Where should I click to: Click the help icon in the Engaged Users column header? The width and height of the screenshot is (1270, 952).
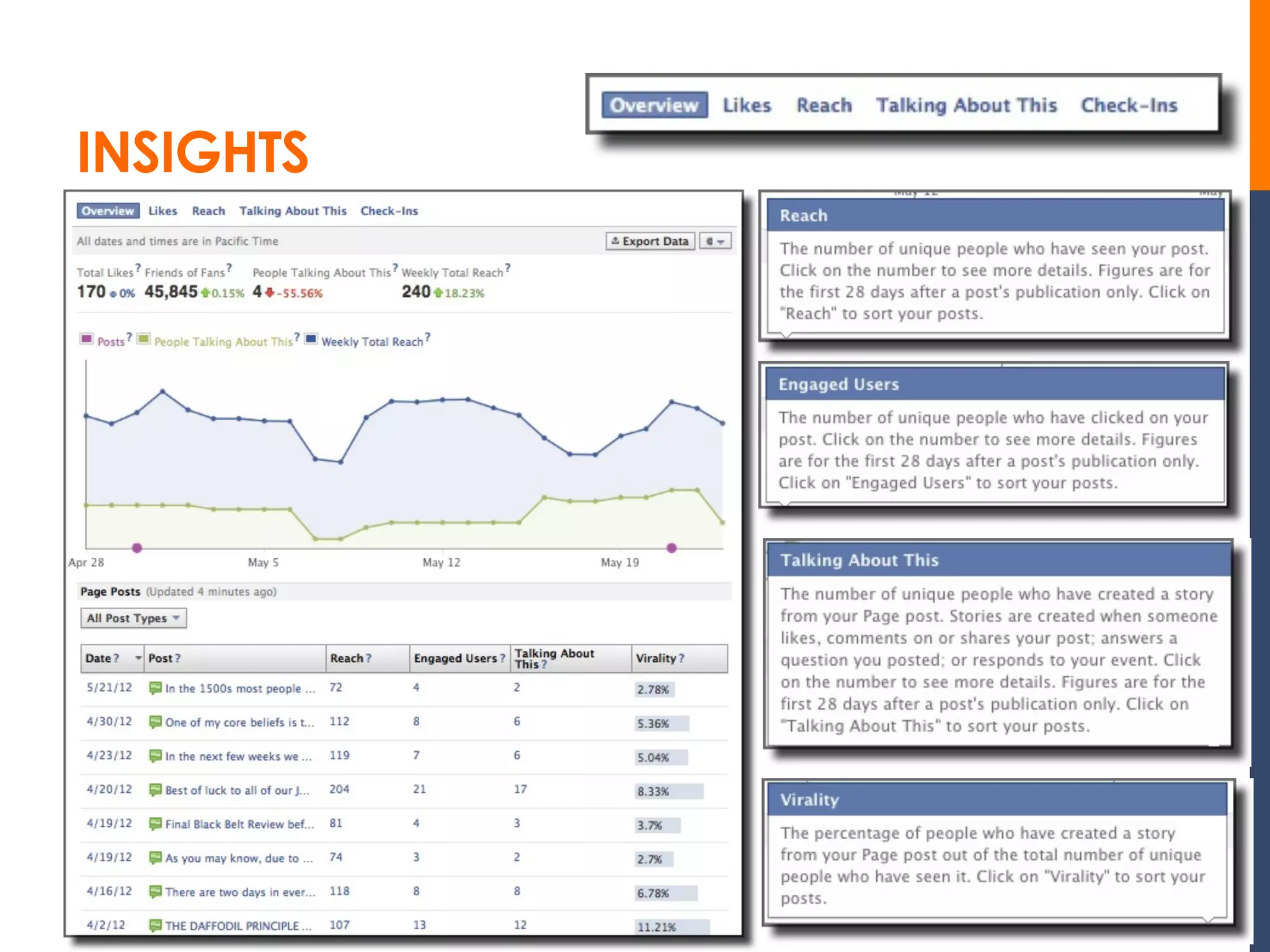(502, 658)
